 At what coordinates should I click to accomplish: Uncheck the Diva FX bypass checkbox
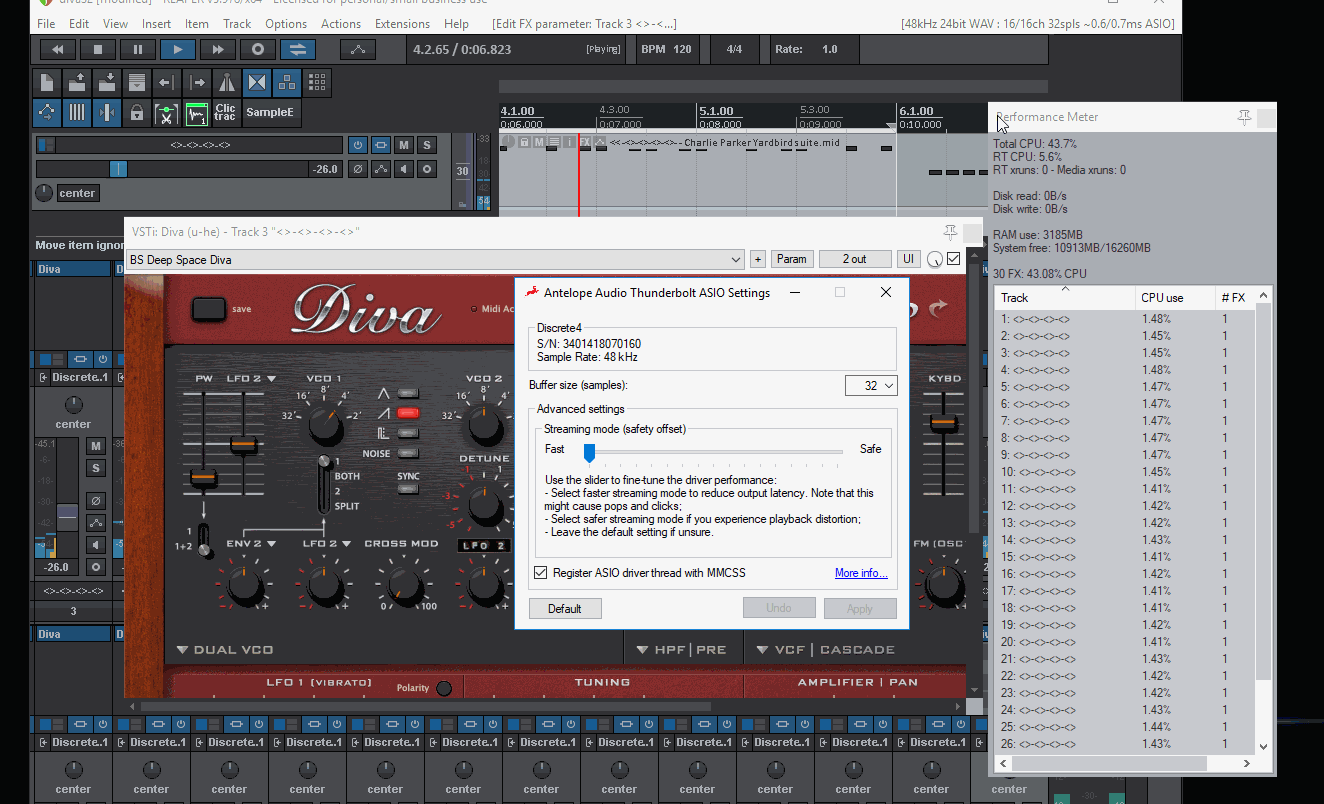coord(954,259)
